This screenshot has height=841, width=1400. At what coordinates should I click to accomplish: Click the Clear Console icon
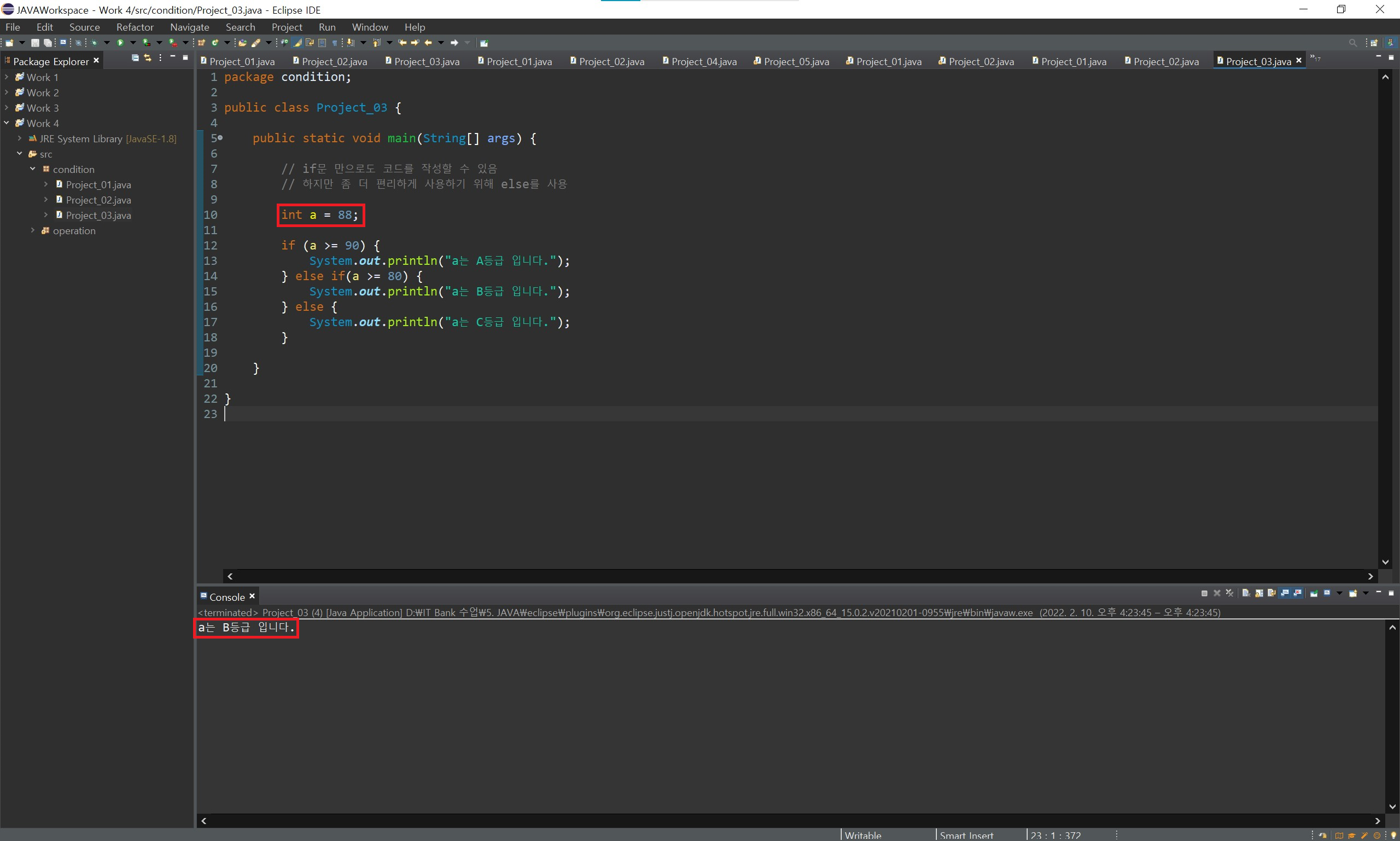[x=1245, y=593]
